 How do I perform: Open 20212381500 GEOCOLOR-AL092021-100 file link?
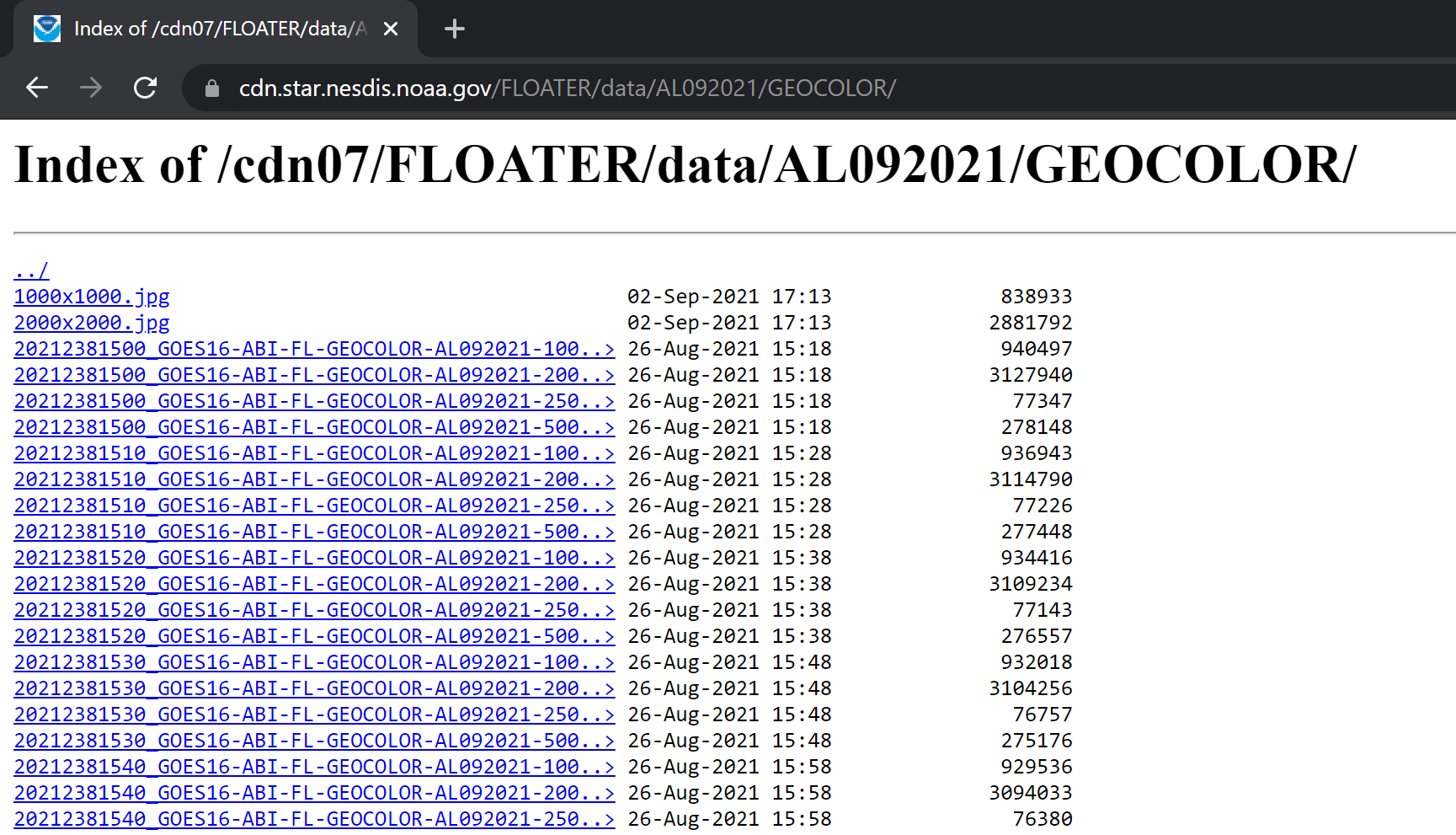pos(315,349)
